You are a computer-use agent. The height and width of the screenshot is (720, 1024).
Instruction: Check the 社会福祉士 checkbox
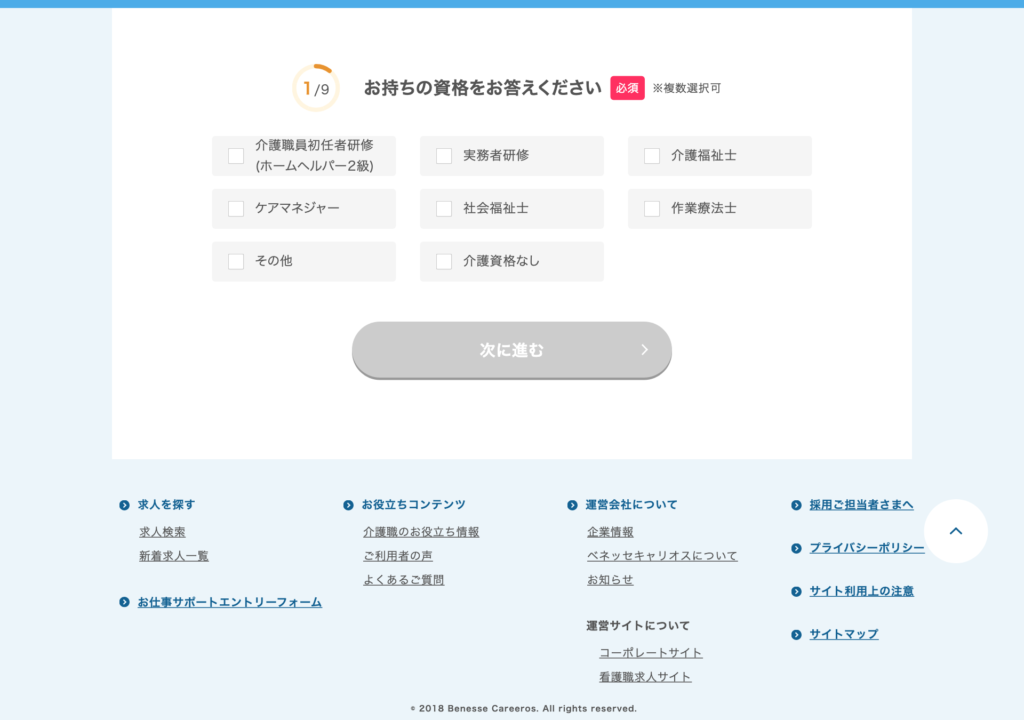pyautogui.click(x=444, y=208)
